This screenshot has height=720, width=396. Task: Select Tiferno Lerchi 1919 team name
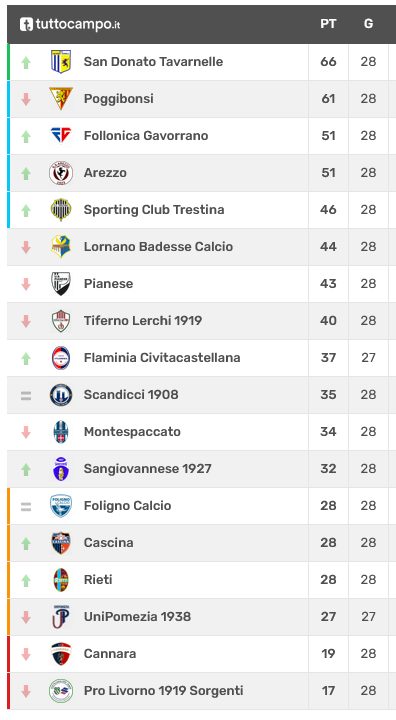(x=142, y=321)
